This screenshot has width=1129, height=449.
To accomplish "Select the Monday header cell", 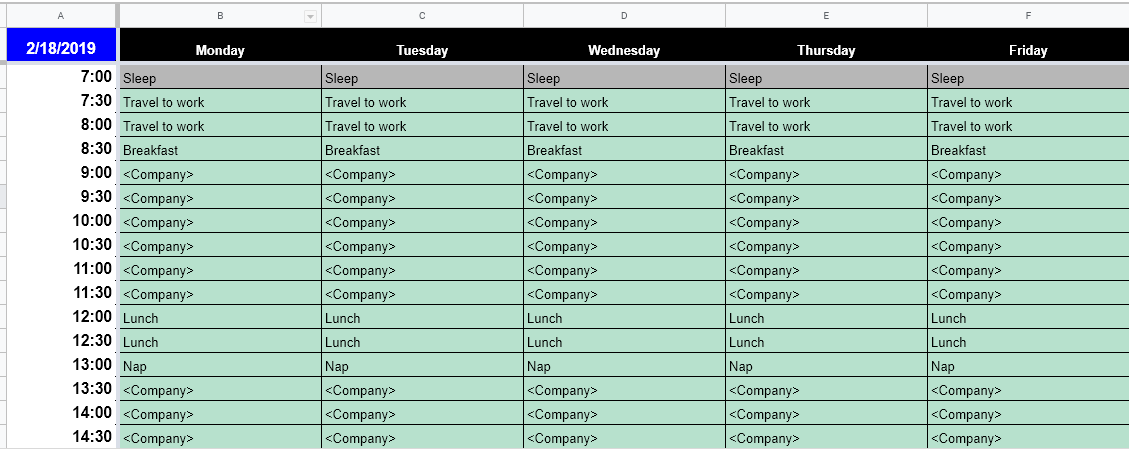I will [220, 50].
